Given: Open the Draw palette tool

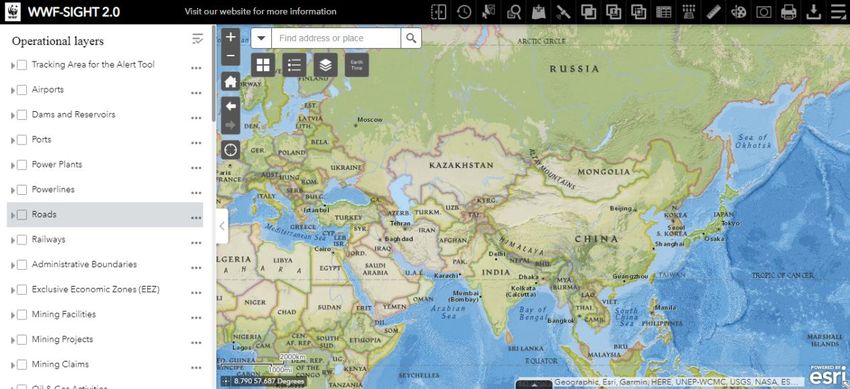Looking at the screenshot, I should pyautogui.click(x=738, y=12).
